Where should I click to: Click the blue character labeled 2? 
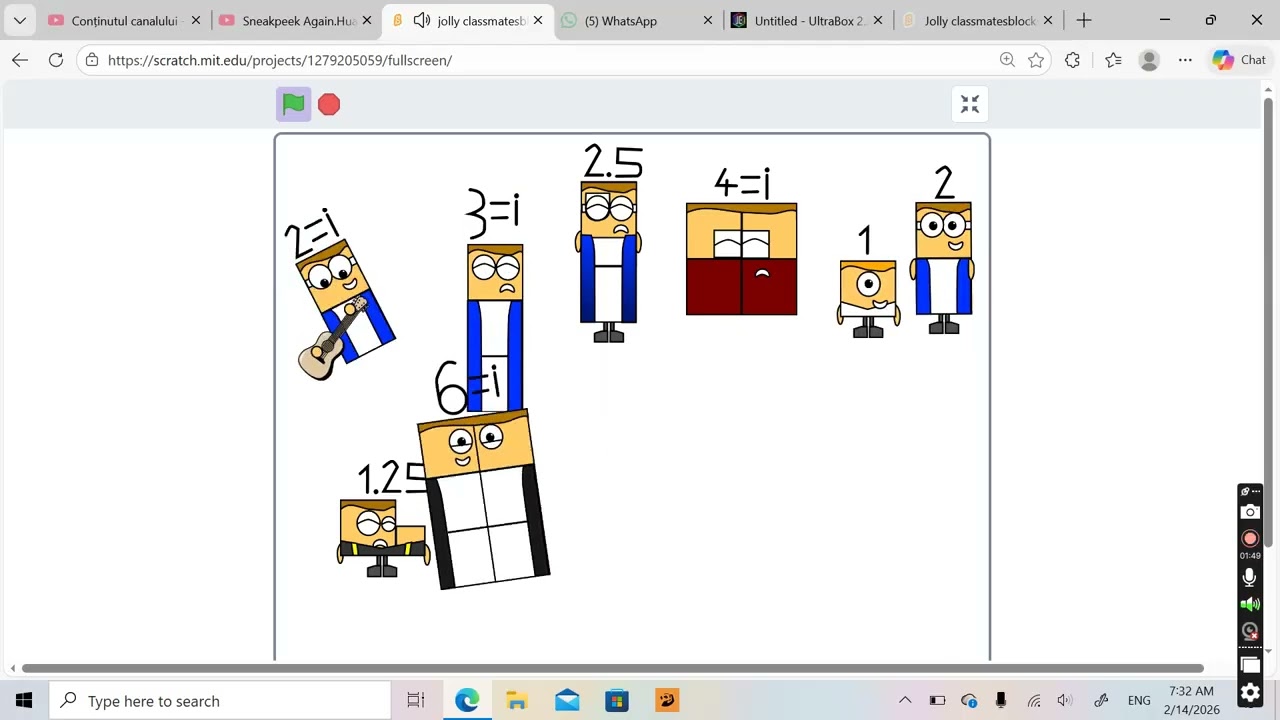pos(942,267)
